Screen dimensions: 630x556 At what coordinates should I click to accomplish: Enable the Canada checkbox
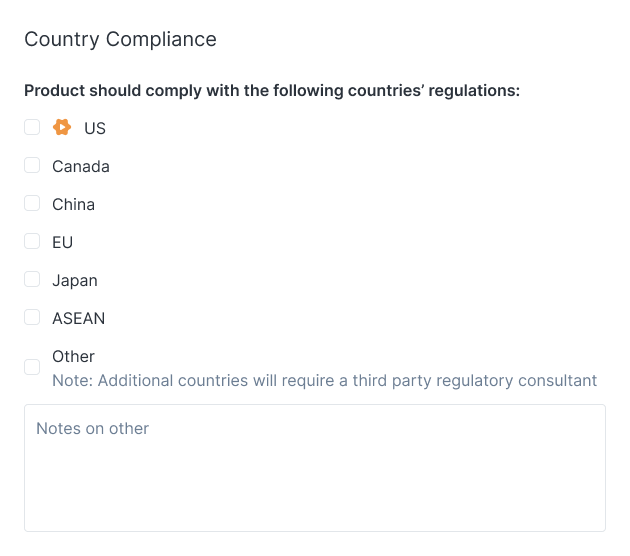(x=32, y=165)
